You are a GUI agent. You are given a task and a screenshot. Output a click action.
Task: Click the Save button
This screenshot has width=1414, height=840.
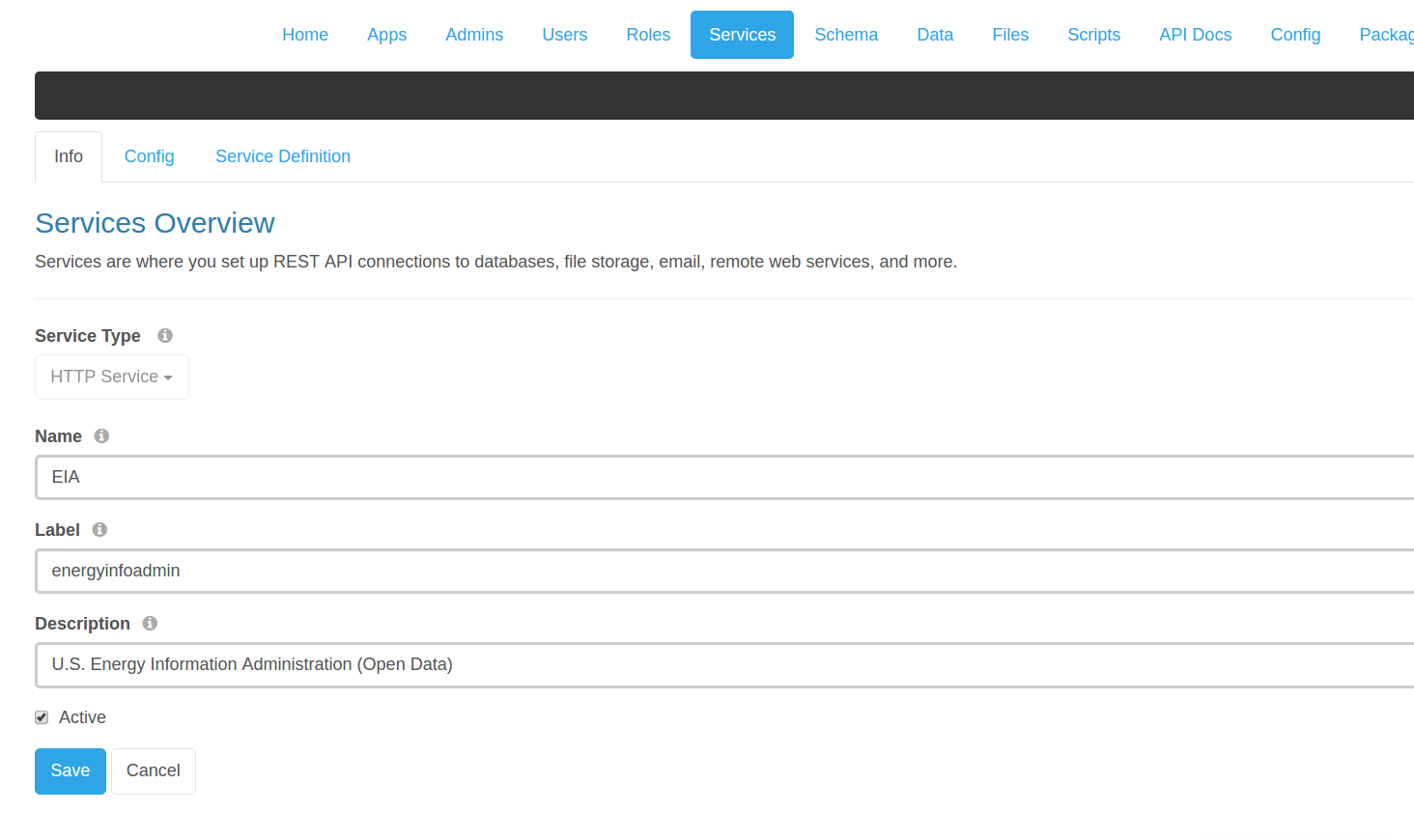pyautogui.click(x=70, y=770)
